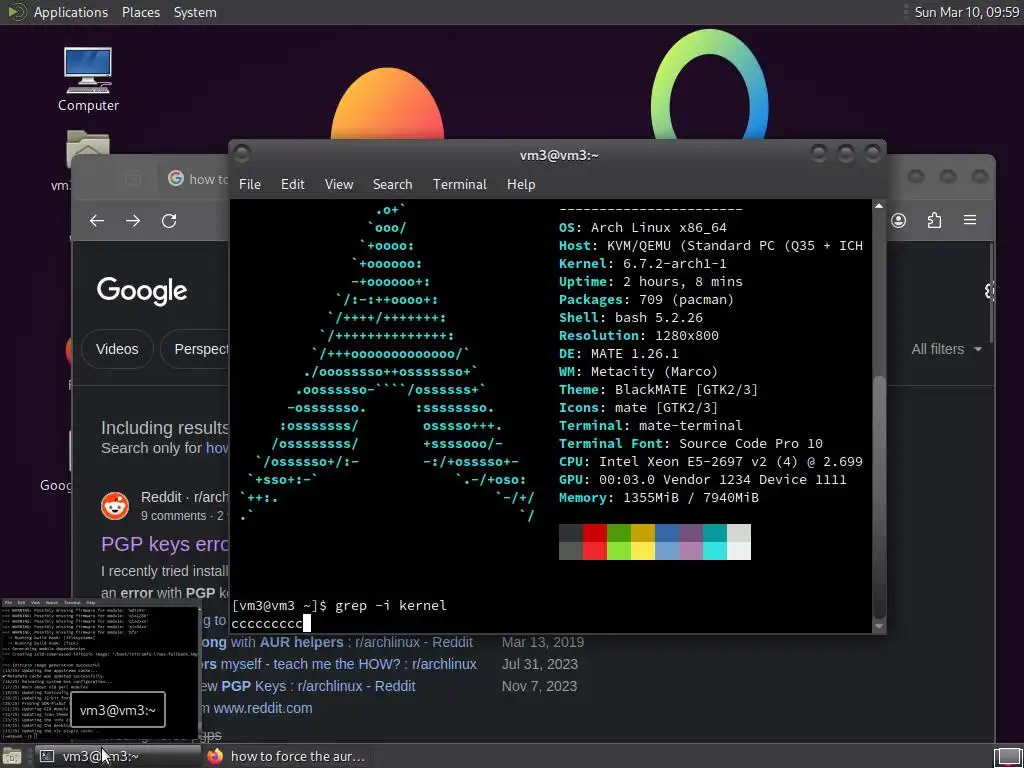Open Firefox hamburger menu
The height and width of the screenshot is (768, 1024).
click(970, 220)
